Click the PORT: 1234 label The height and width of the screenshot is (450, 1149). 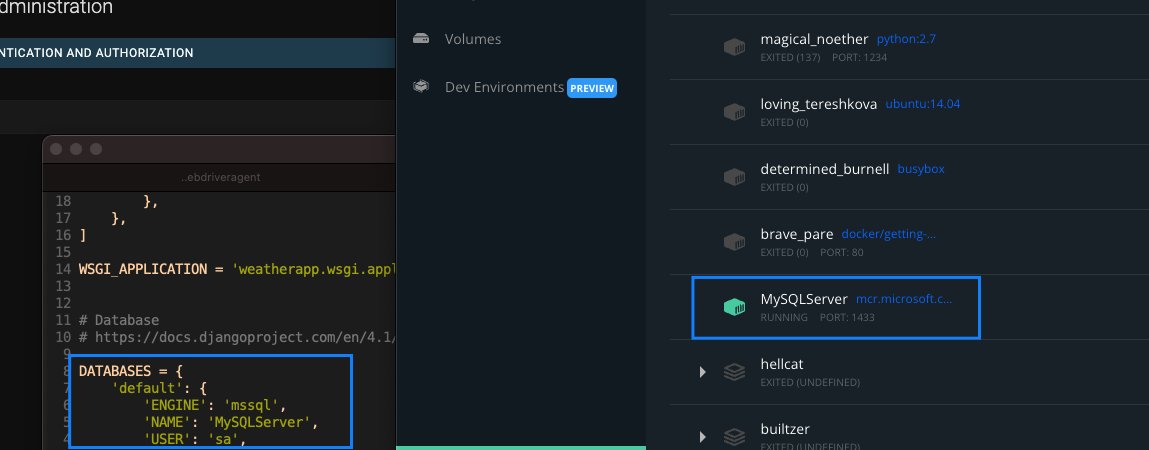(x=860, y=57)
